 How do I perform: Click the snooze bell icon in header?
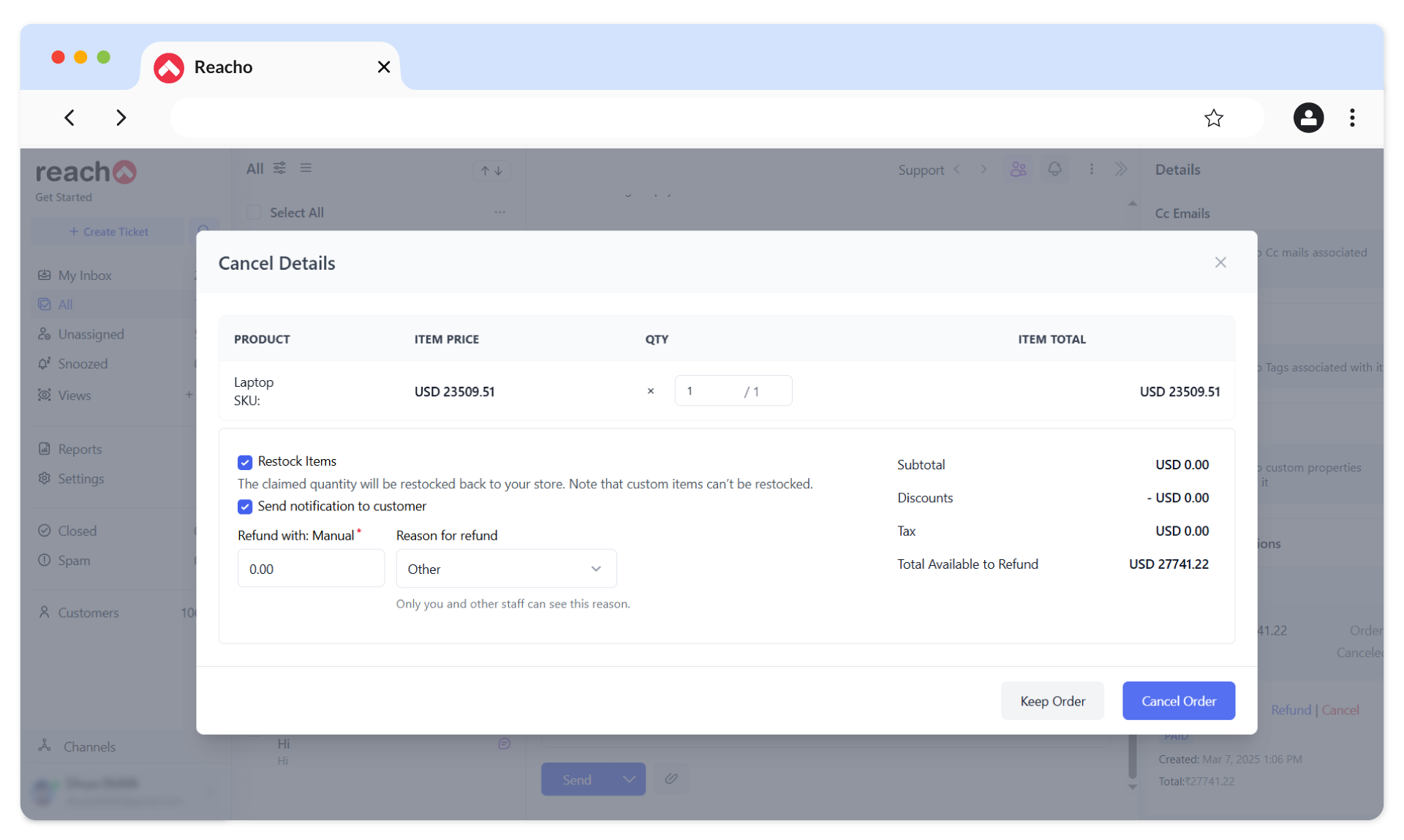[x=1054, y=169]
